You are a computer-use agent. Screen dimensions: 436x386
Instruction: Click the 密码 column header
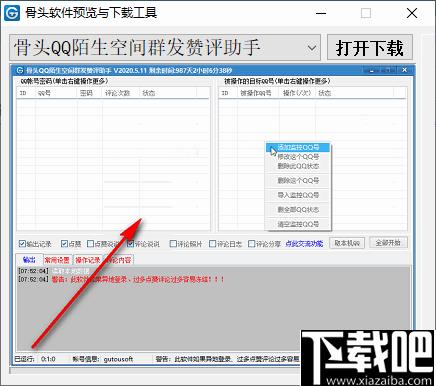tap(89, 93)
